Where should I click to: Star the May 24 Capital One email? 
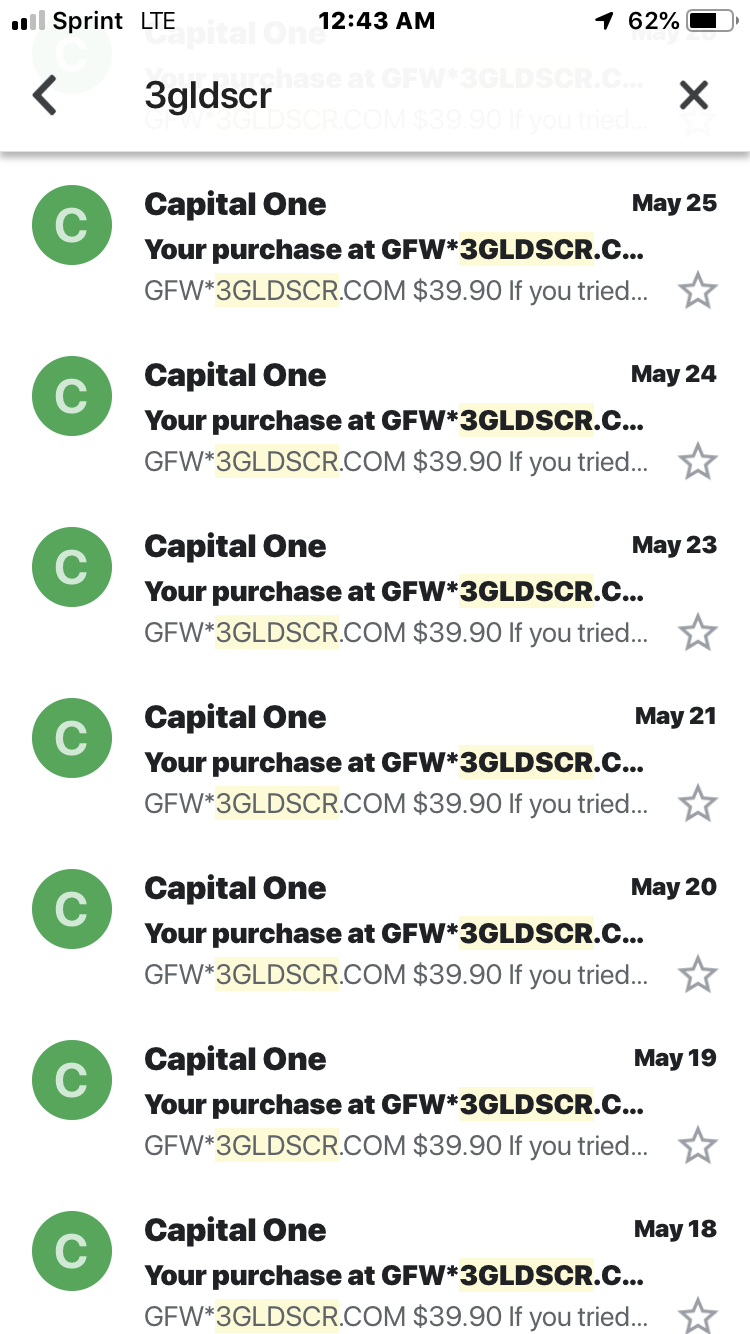pyautogui.click(x=698, y=462)
